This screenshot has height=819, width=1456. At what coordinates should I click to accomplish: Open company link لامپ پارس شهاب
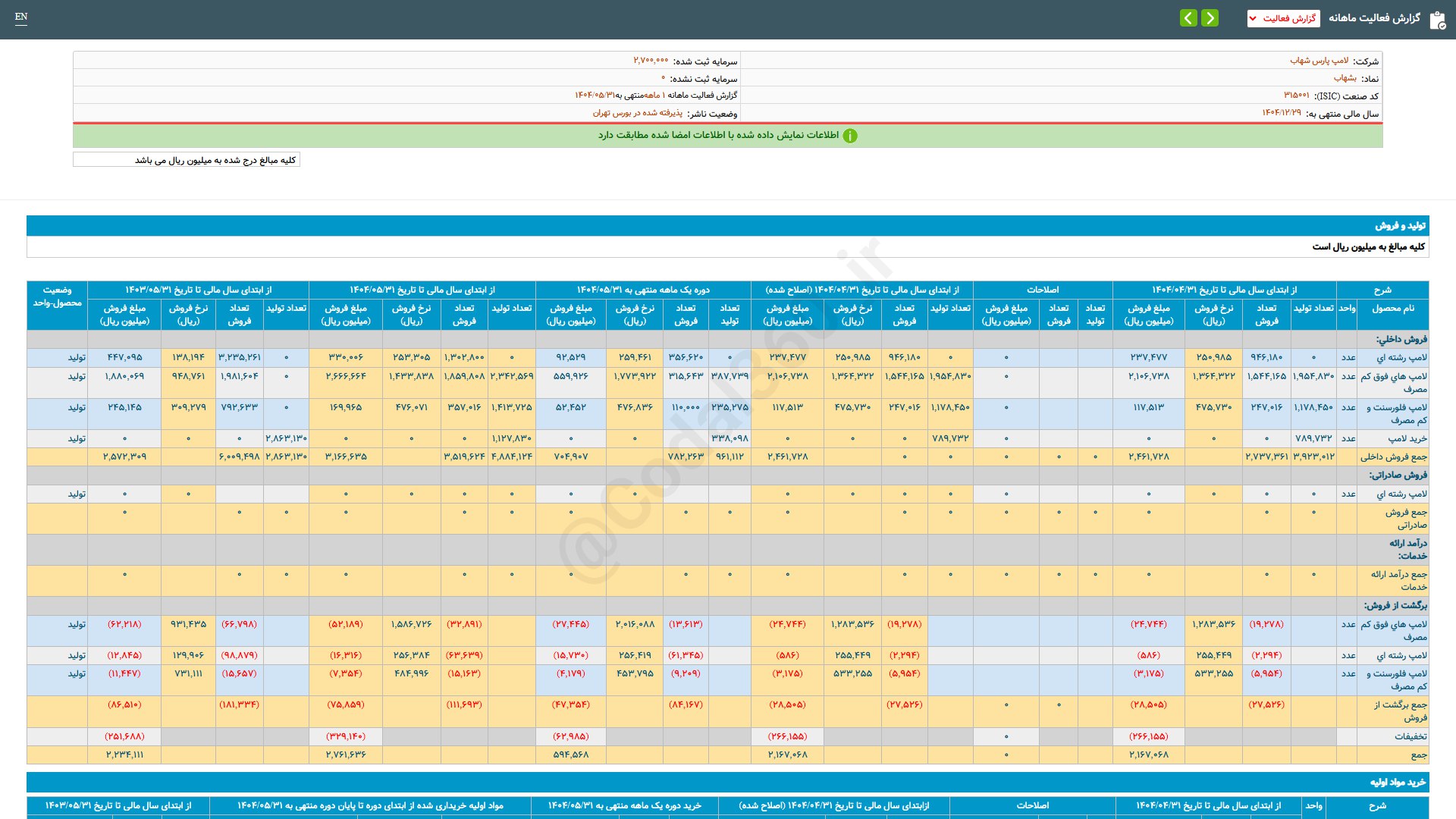[x=1319, y=61]
